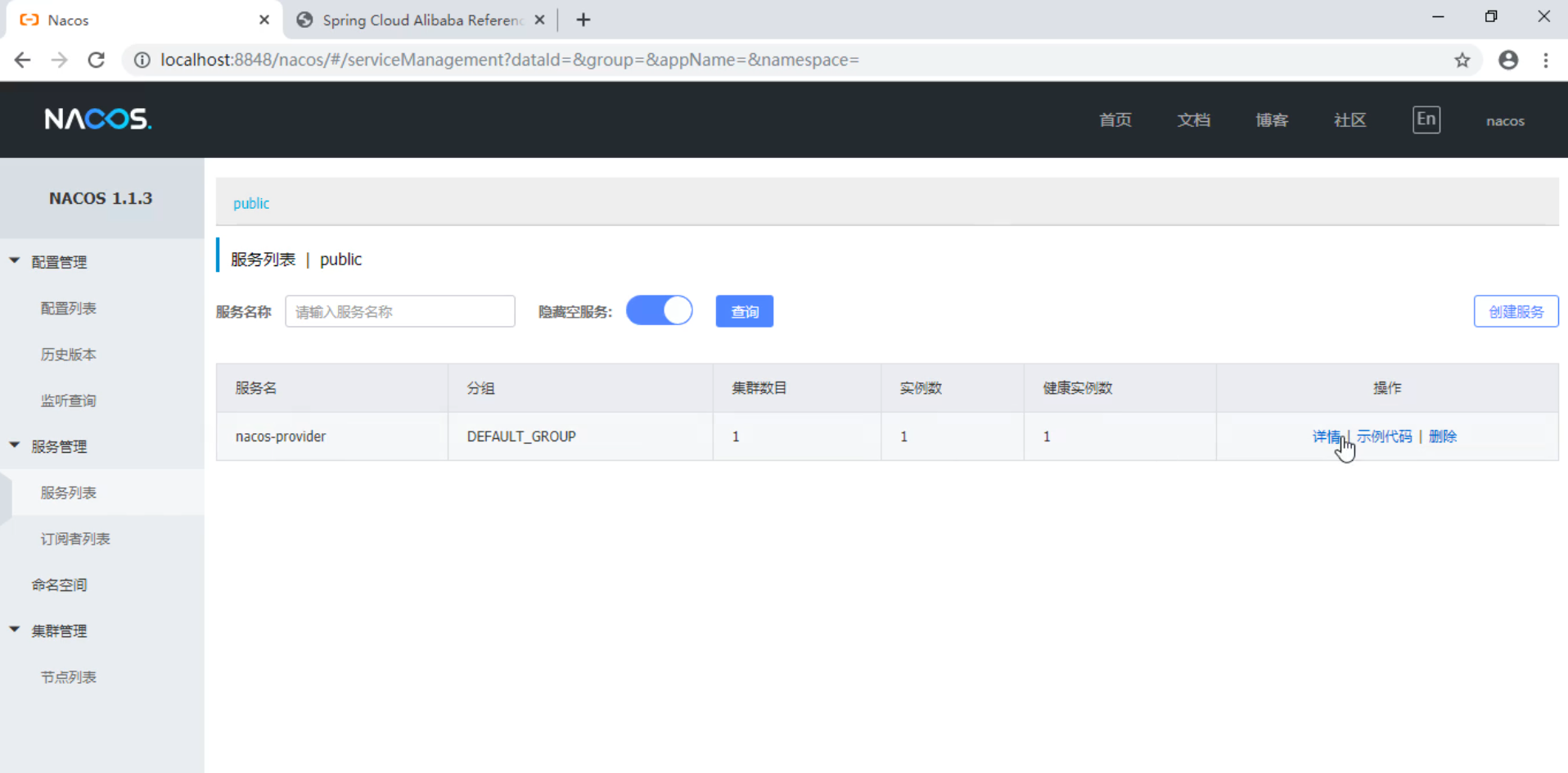
Task: Switch language using the En icon
Action: (x=1426, y=120)
